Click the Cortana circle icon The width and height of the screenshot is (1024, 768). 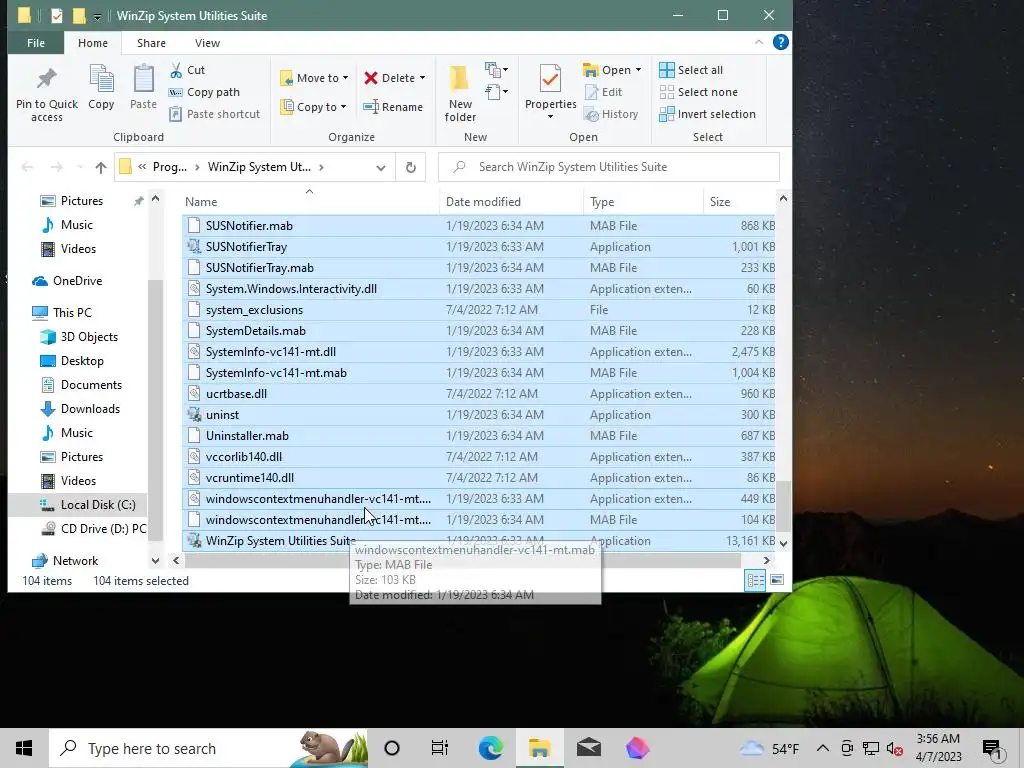pyautogui.click(x=392, y=748)
